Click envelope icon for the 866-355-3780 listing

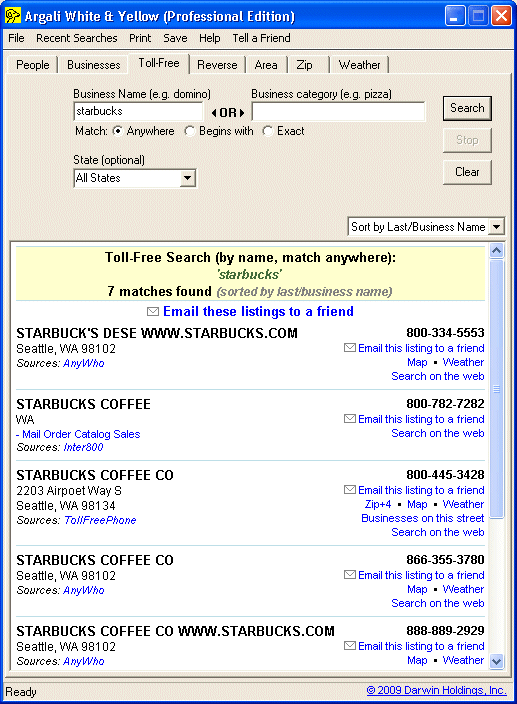tap(350, 575)
